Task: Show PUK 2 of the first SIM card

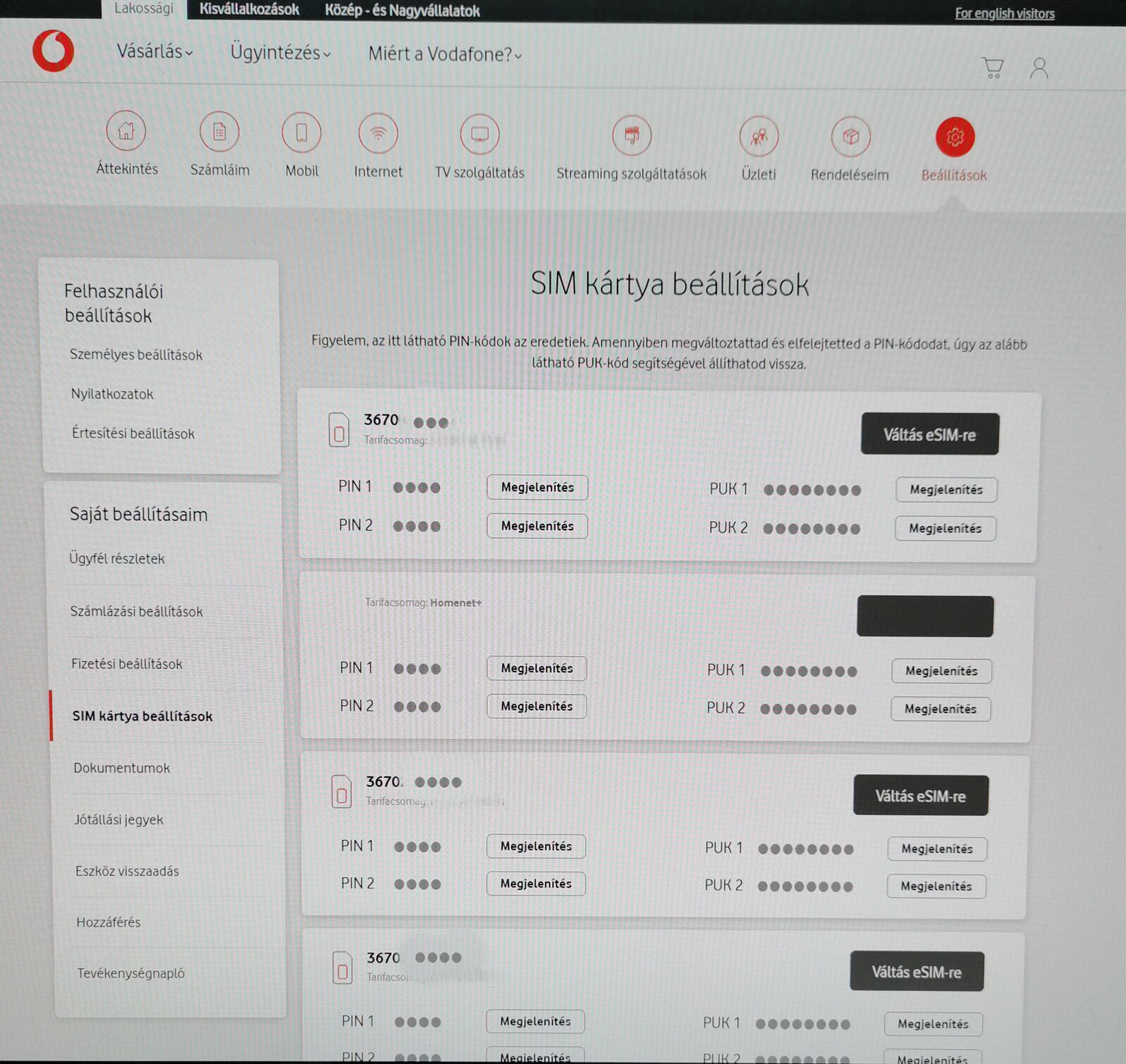Action: [x=946, y=528]
